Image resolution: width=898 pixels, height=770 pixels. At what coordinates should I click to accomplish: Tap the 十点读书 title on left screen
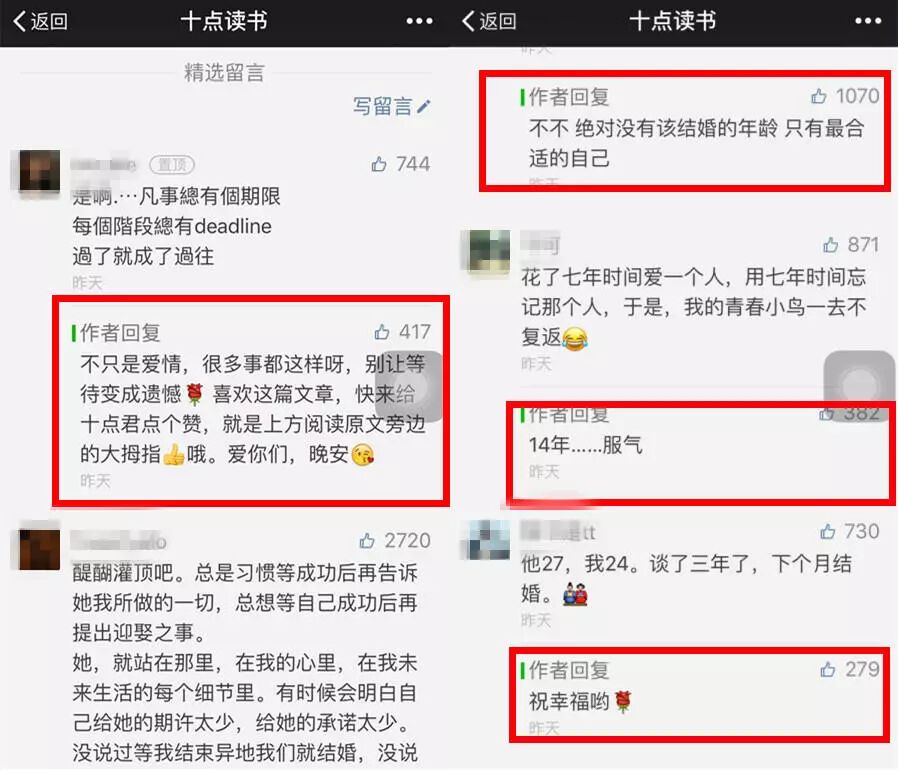(x=224, y=21)
